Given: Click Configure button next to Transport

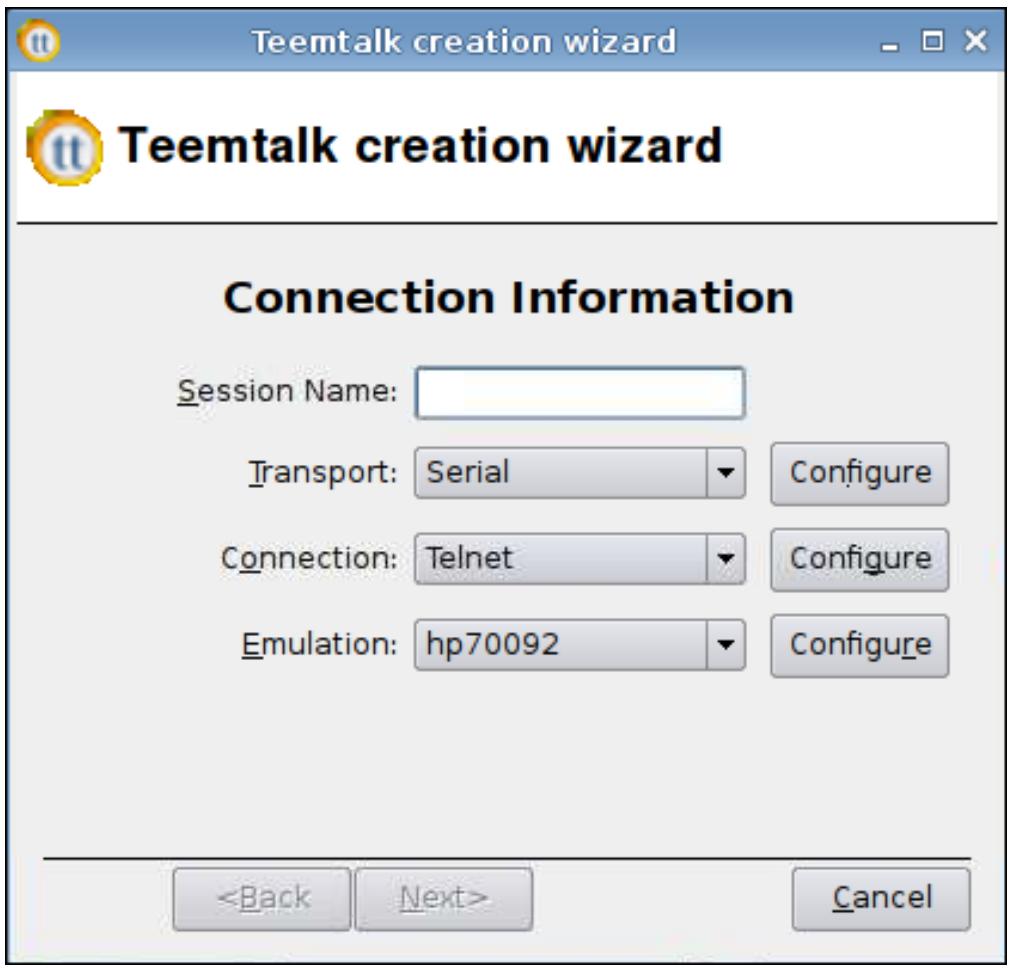Looking at the screenshot, I should click(860, 474).
